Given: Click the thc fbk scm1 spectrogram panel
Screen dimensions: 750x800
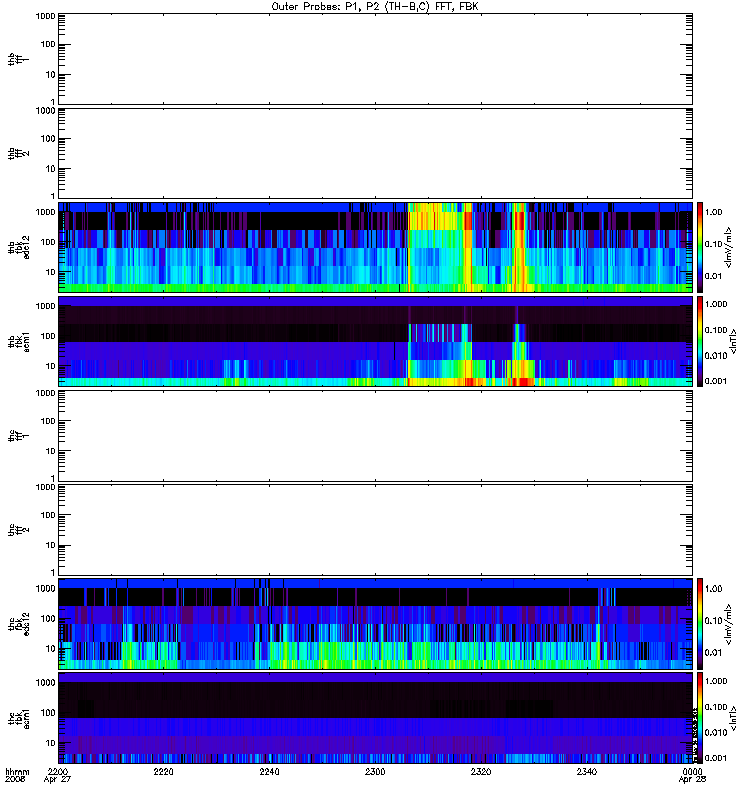Looking at the screenshot, I should [375, 718].
